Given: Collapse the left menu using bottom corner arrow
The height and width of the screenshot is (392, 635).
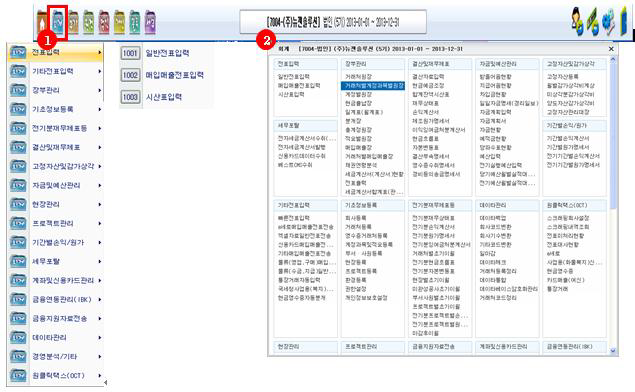Looking at the screenshot, I should coord(105,382).
